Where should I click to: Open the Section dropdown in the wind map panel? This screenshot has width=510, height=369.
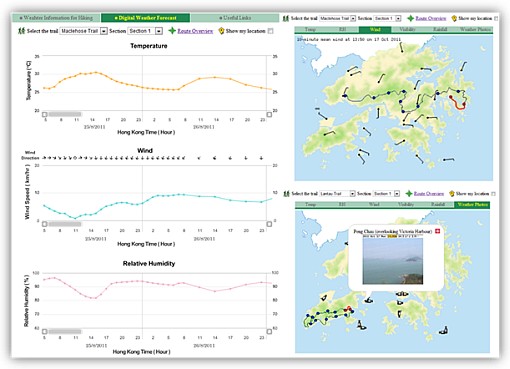(387, 18)
